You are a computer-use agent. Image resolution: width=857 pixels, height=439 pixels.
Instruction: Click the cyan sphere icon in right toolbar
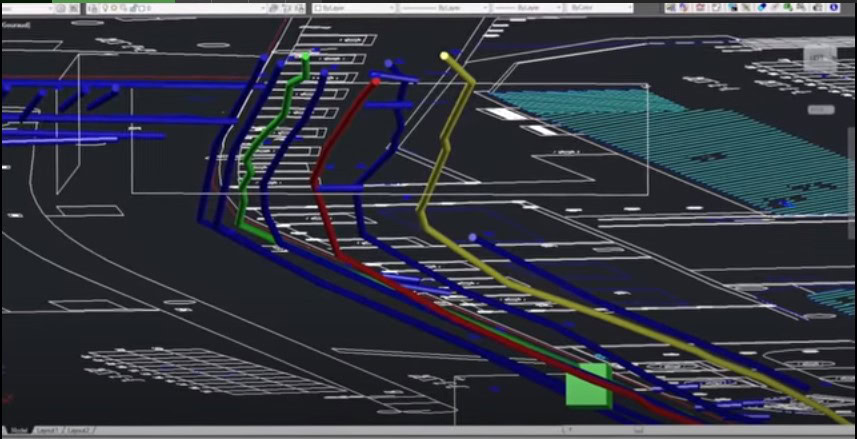pyautogui.click(x=761, y=8)
